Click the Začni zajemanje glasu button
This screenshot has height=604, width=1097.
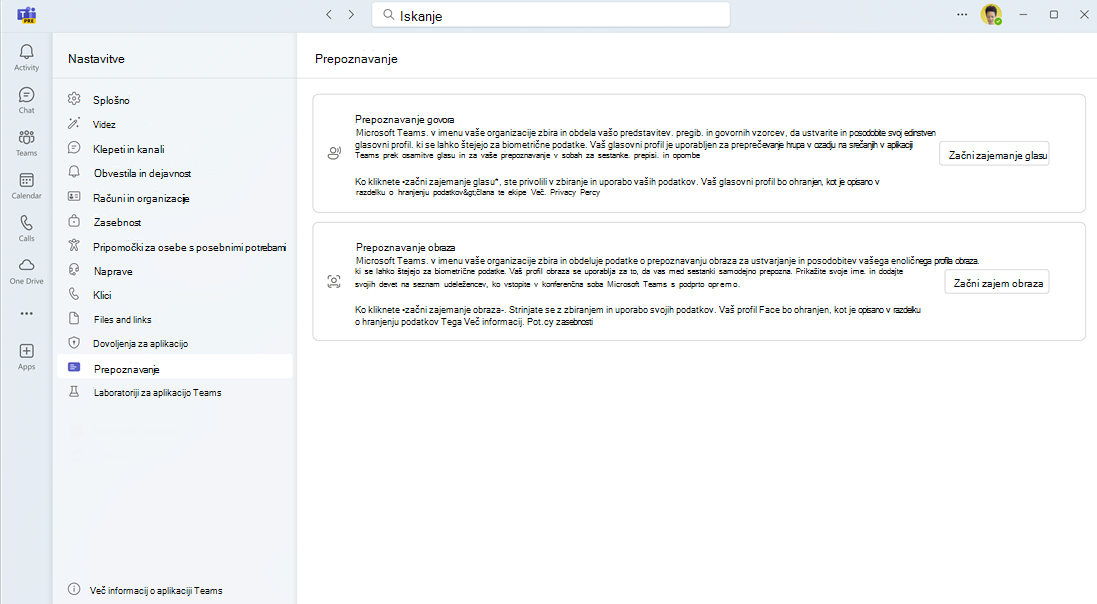click(x=994, y=155)
